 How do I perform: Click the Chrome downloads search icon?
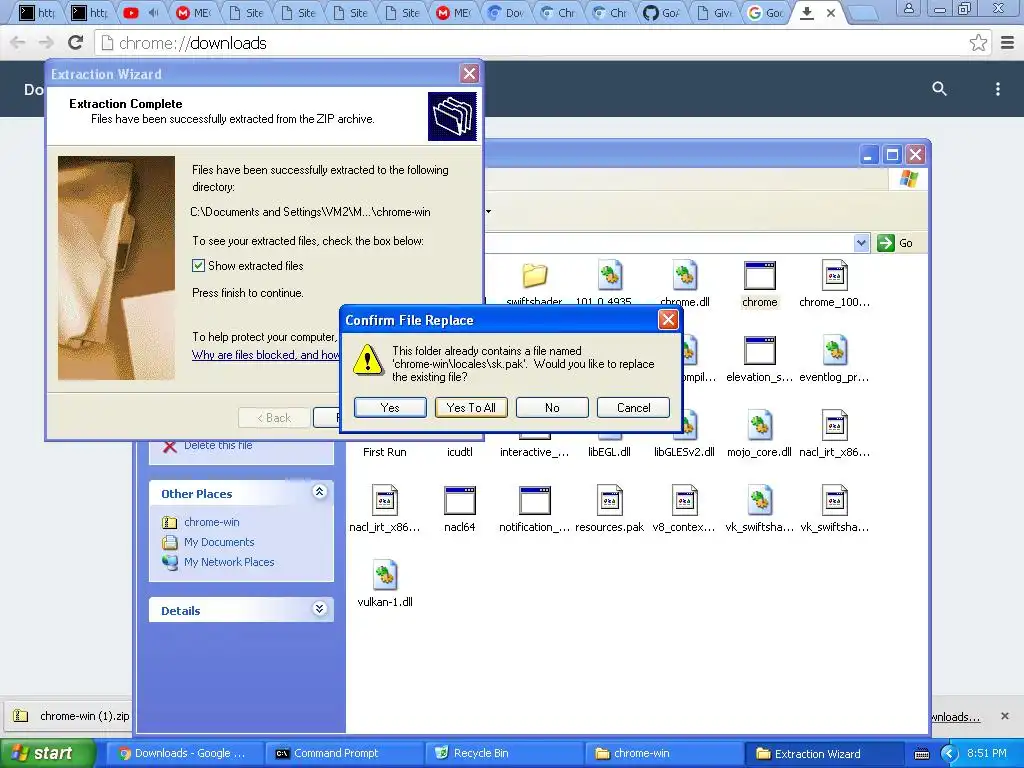tap(939, 89)
